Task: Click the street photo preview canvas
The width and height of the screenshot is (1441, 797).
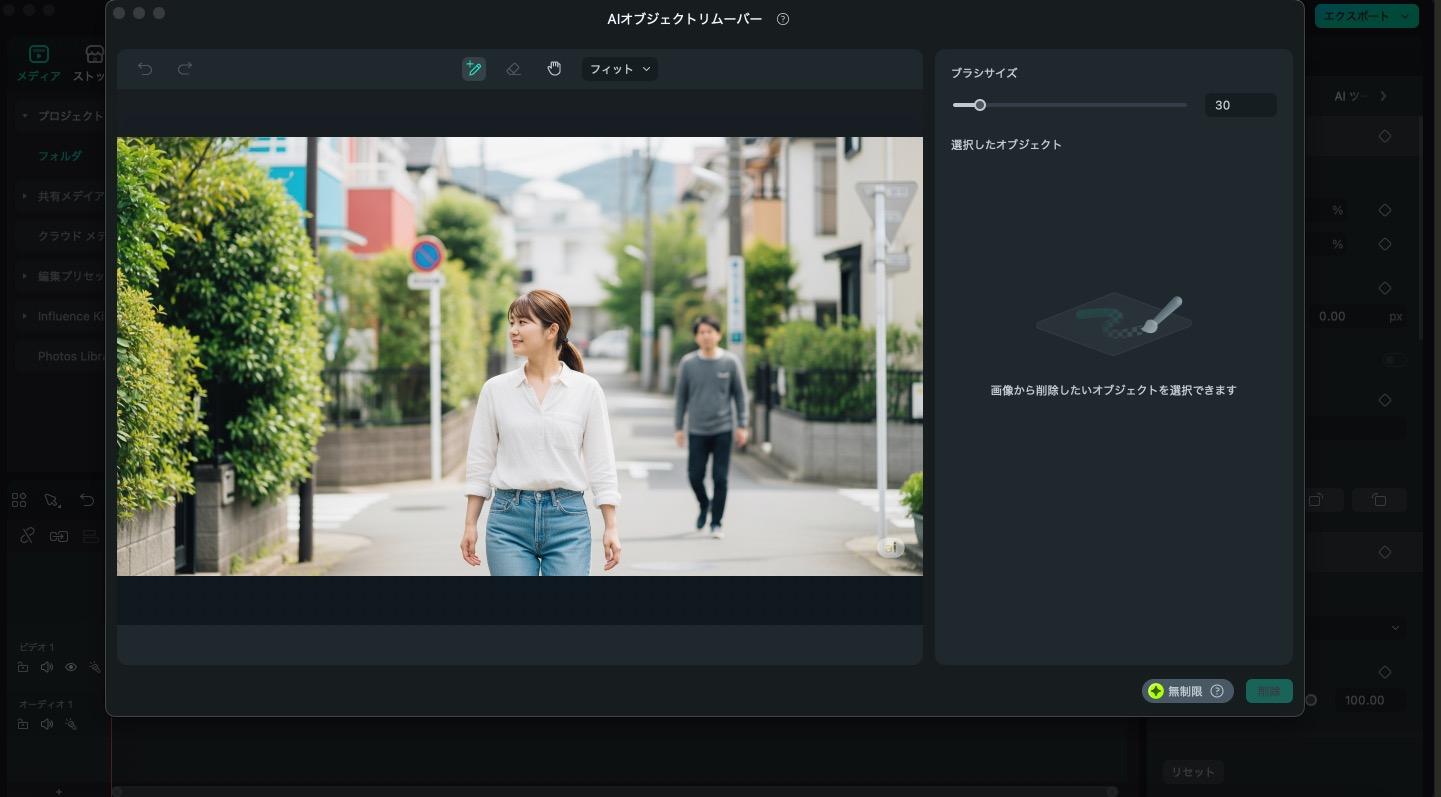Action: coord(520,356)
